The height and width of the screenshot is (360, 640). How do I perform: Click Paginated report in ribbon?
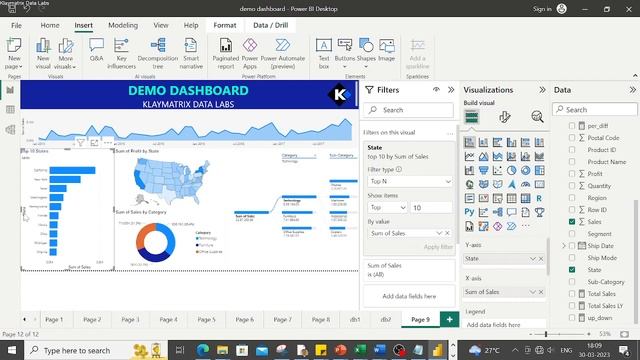(226, 53)
